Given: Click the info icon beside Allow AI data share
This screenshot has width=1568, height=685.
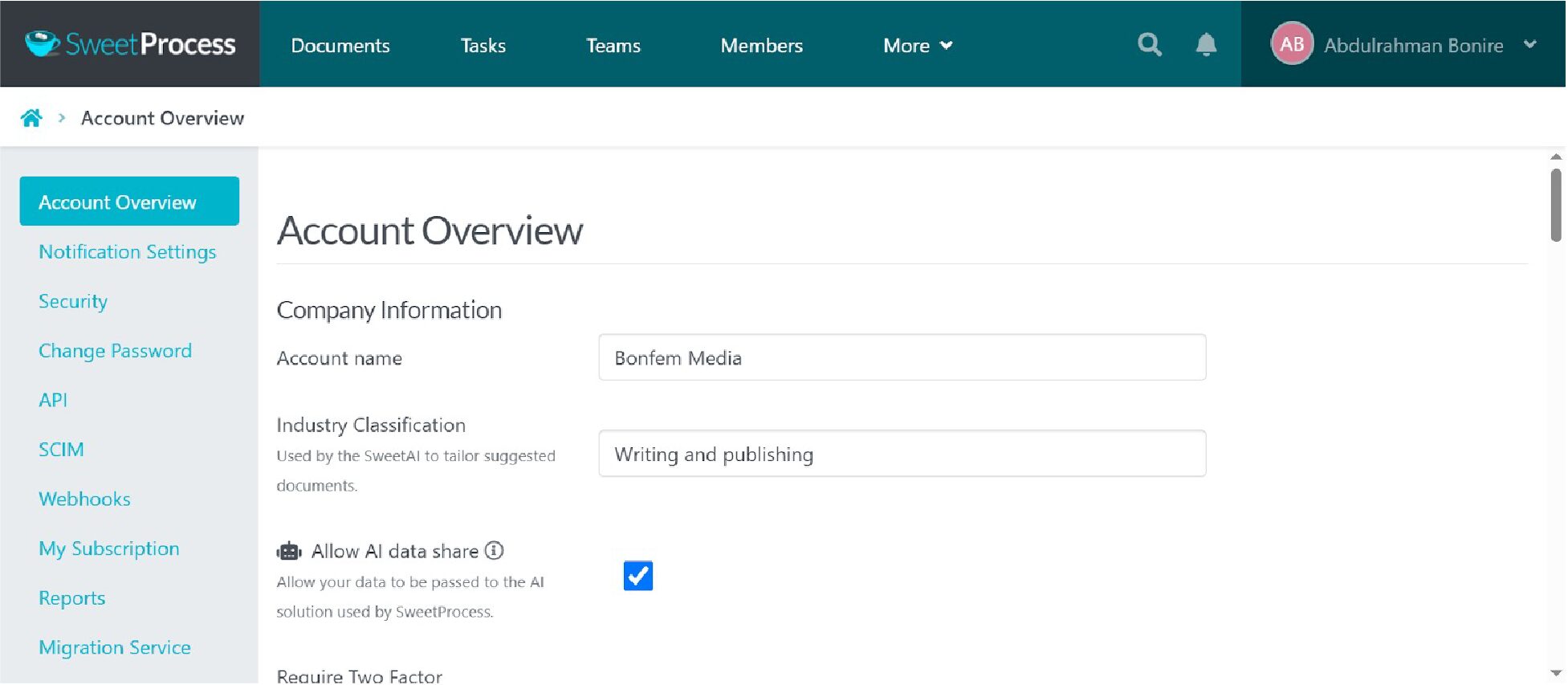Looking at the screenshot, I should [x=495, y=551].
